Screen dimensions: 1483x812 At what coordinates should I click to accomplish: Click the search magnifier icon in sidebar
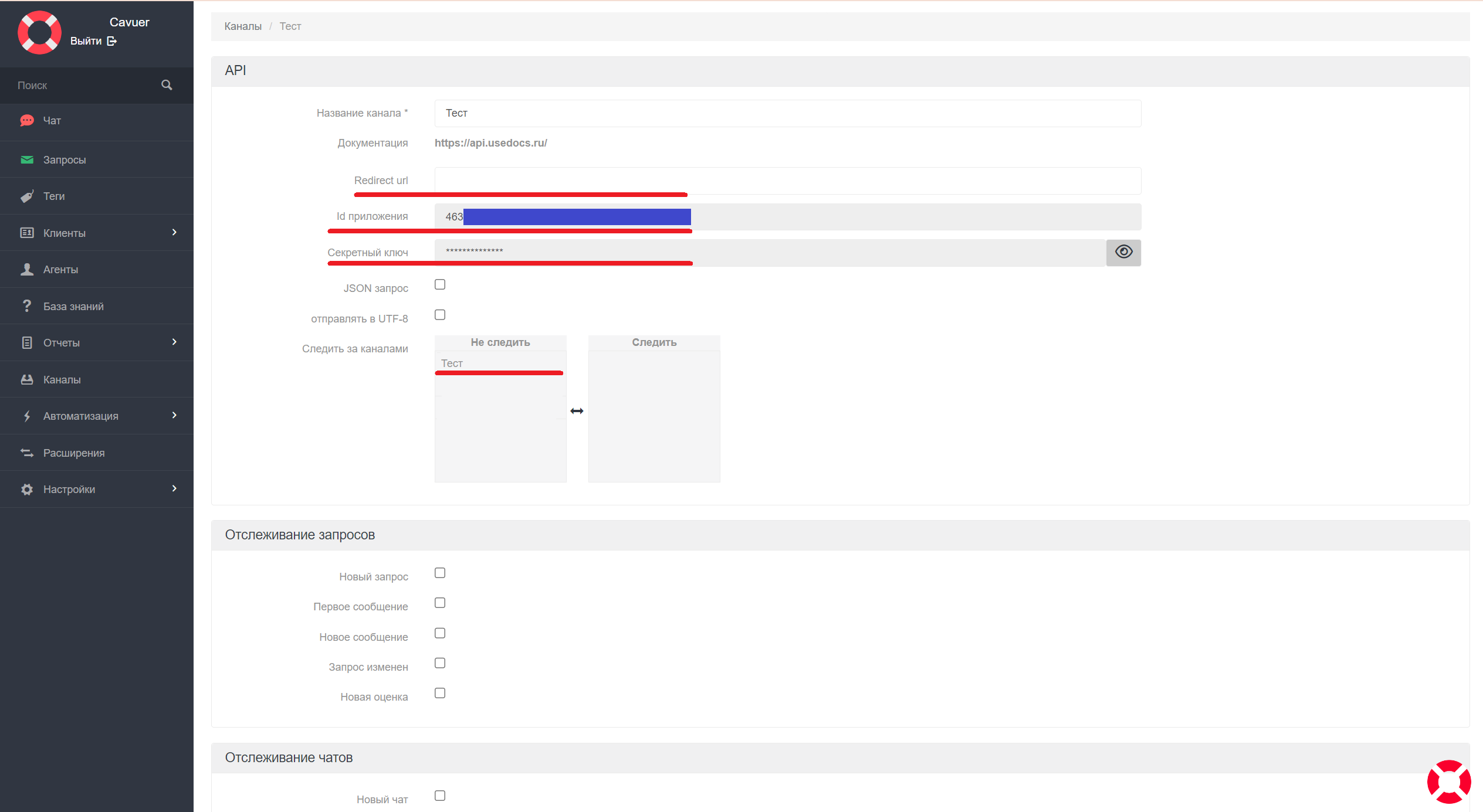click(167, 84)
